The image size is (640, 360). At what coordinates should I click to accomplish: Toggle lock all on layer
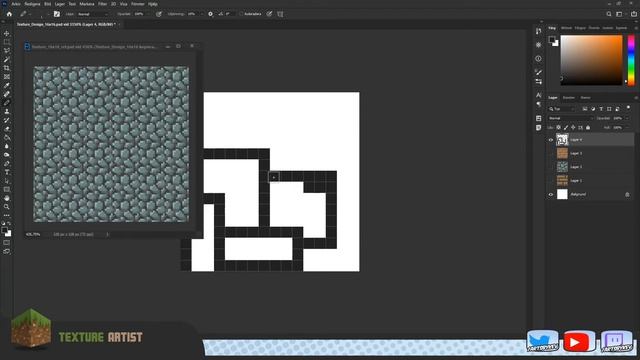(x=588, y=128)
